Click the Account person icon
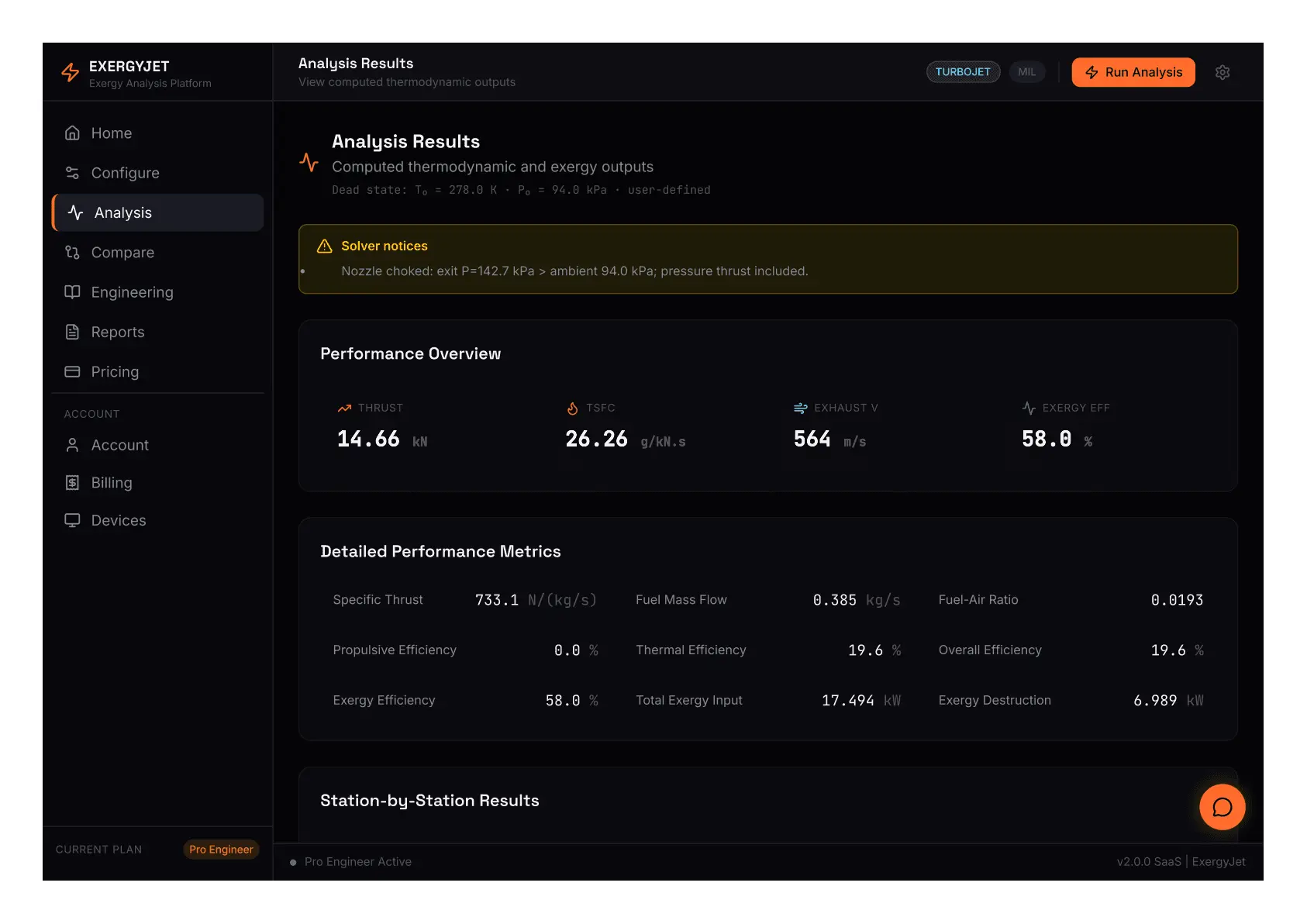The height and width of the screenshot is (924, 1307). (72, 445)
